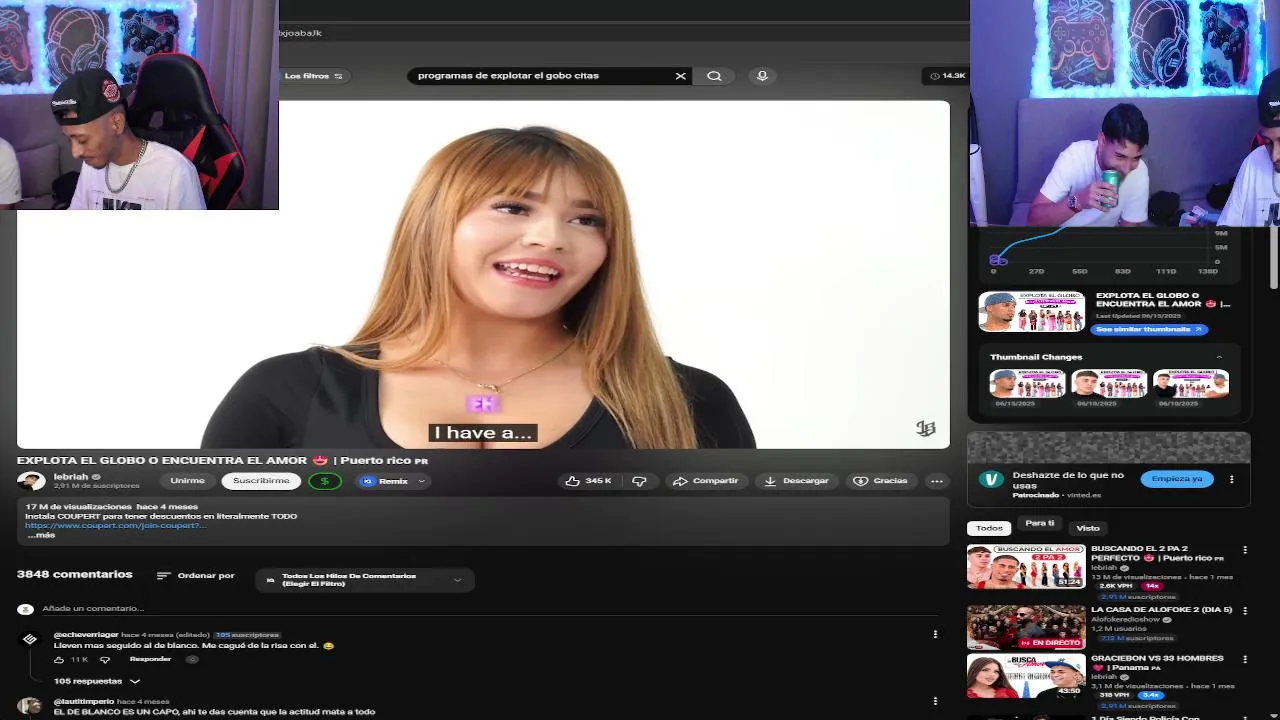The image size is (1280, 720).
Task: Click the 3848 comentarios count
Action: (x=74, y=574)
